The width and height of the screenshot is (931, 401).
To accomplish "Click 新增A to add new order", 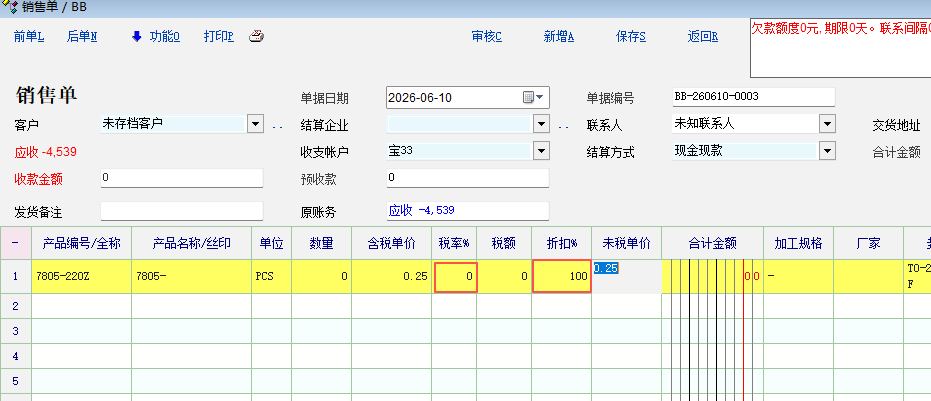I will pos(559,37).
